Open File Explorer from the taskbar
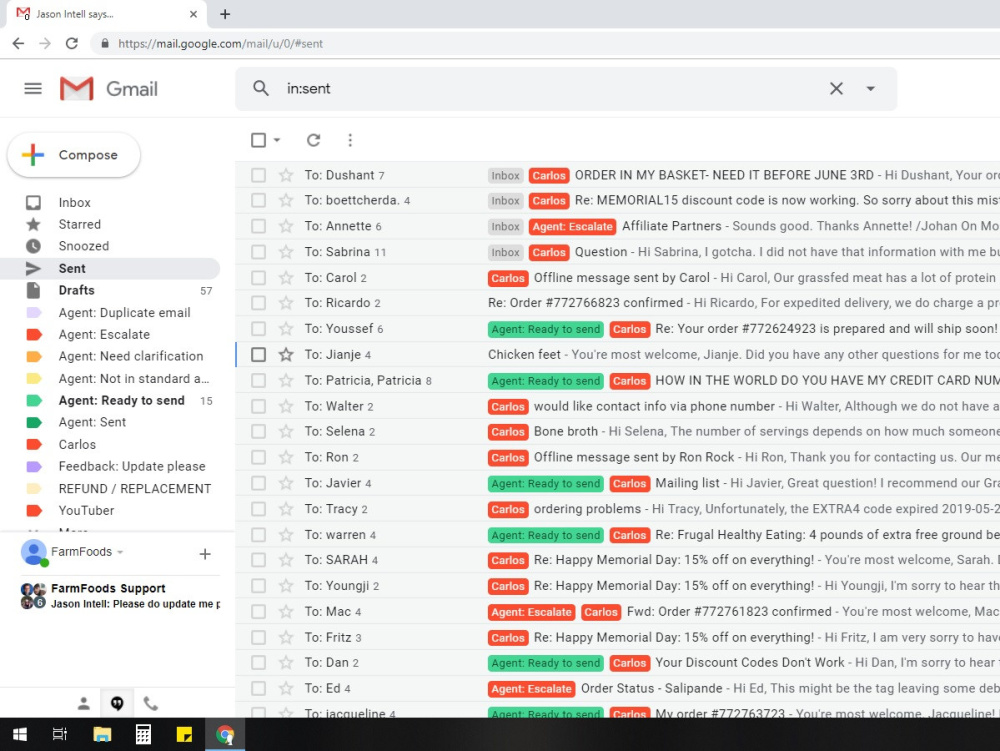 pos(102,734)
